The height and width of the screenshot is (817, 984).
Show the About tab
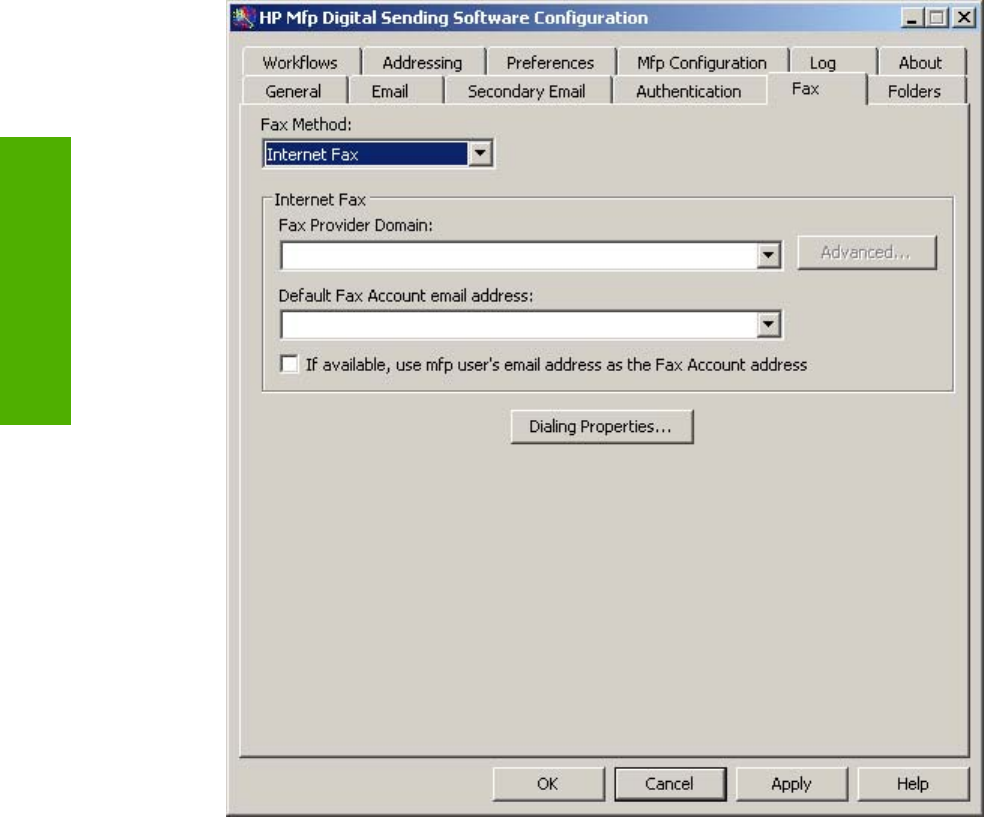920,63
